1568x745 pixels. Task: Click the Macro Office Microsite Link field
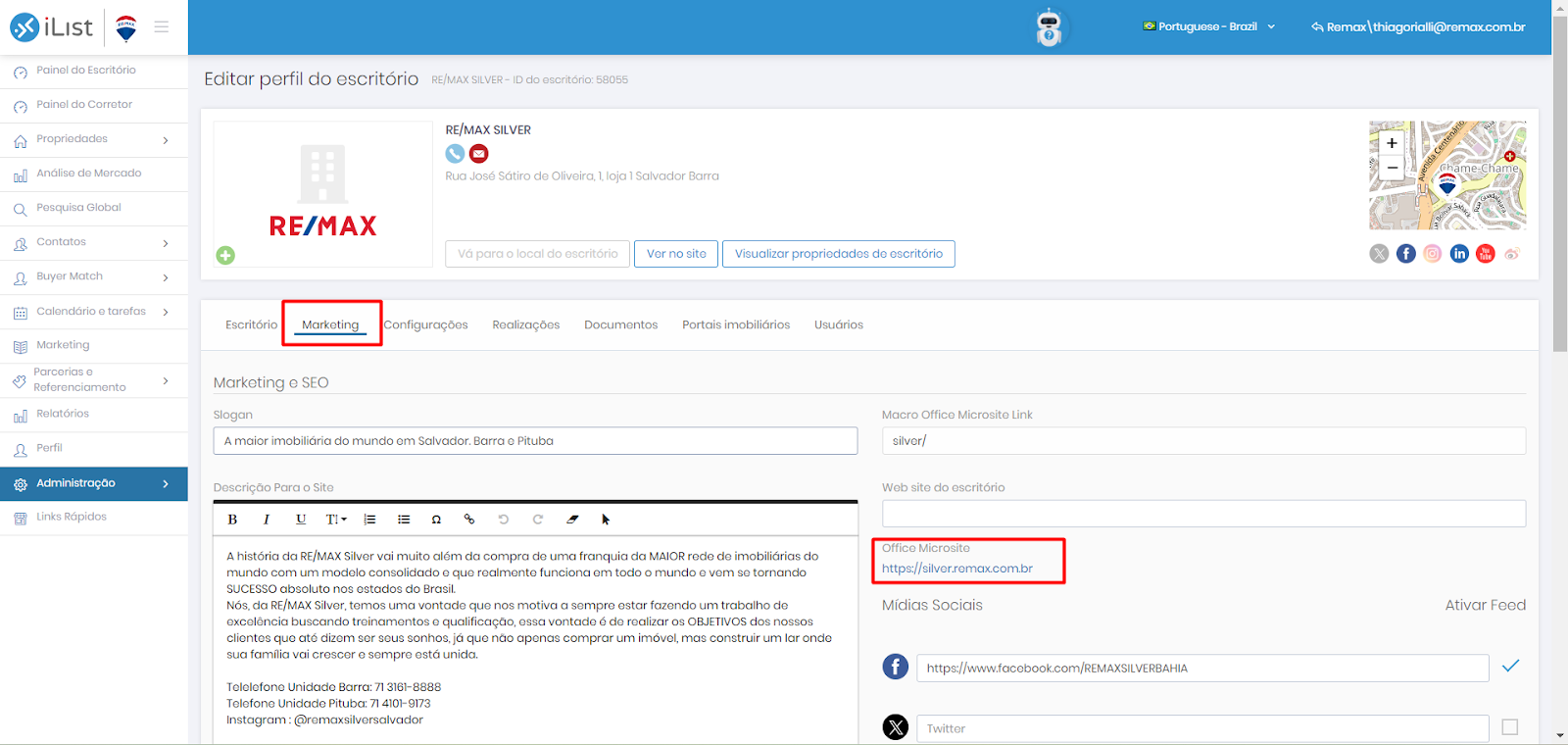[x=1203, y=441]
